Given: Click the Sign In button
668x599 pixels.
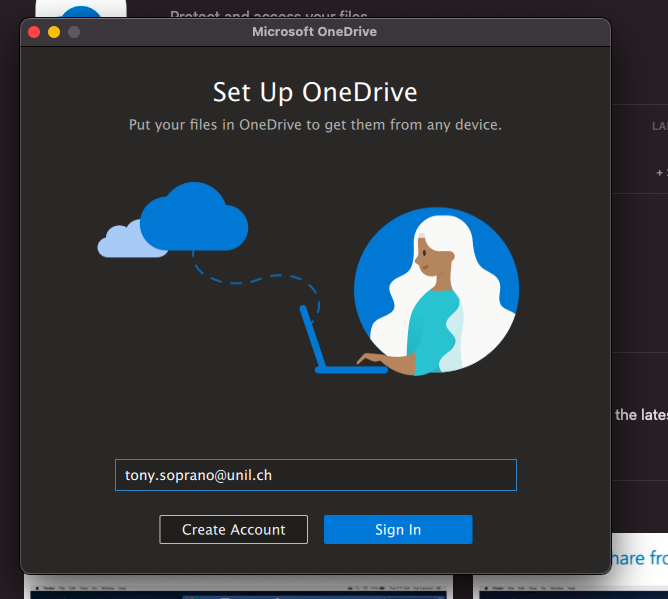Looking at the screenshot, I should click(397, 529).
